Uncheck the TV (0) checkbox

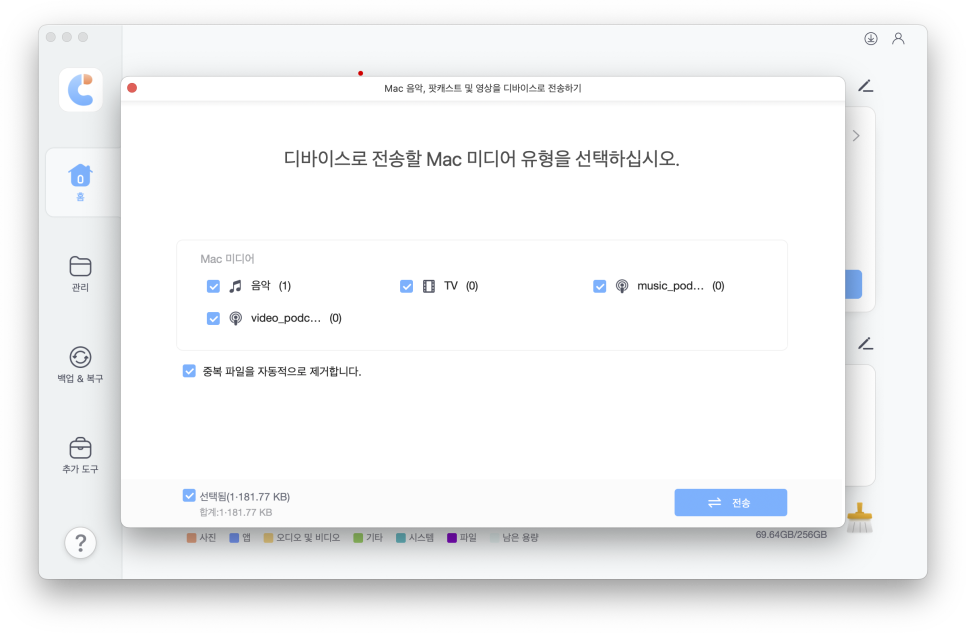tap(406, 286)
